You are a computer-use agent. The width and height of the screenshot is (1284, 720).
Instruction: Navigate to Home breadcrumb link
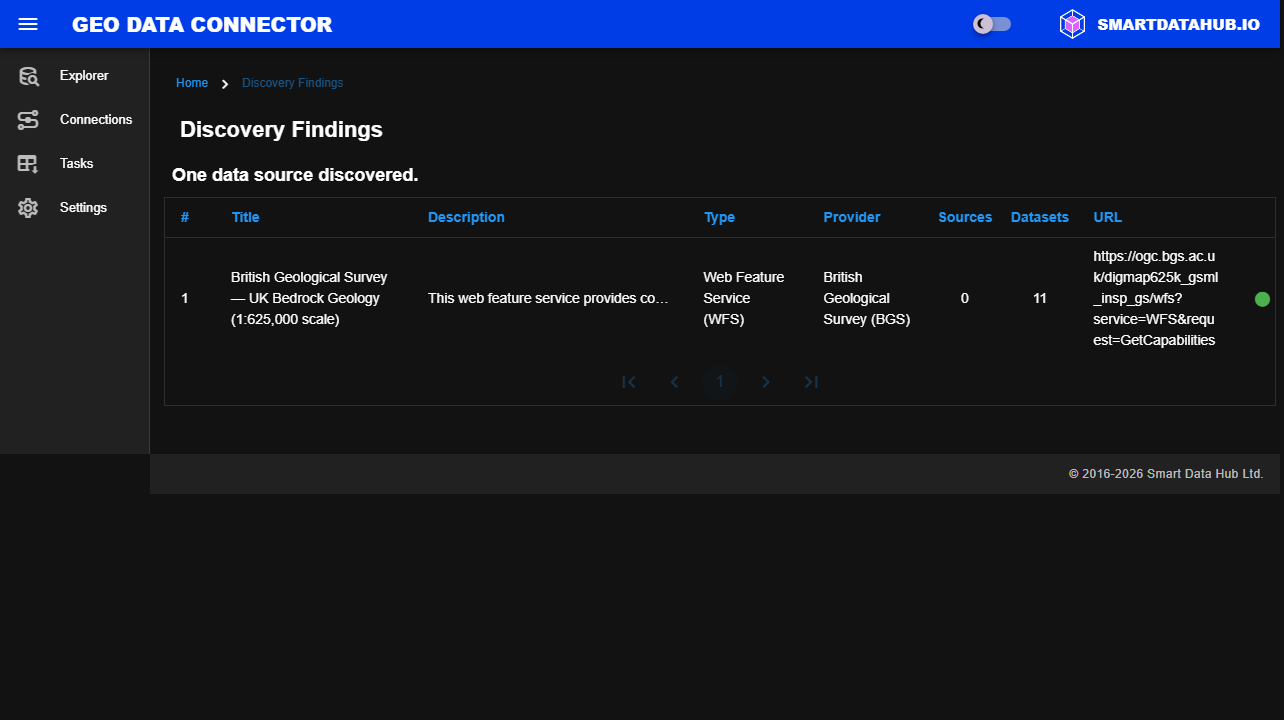[192, 83]
